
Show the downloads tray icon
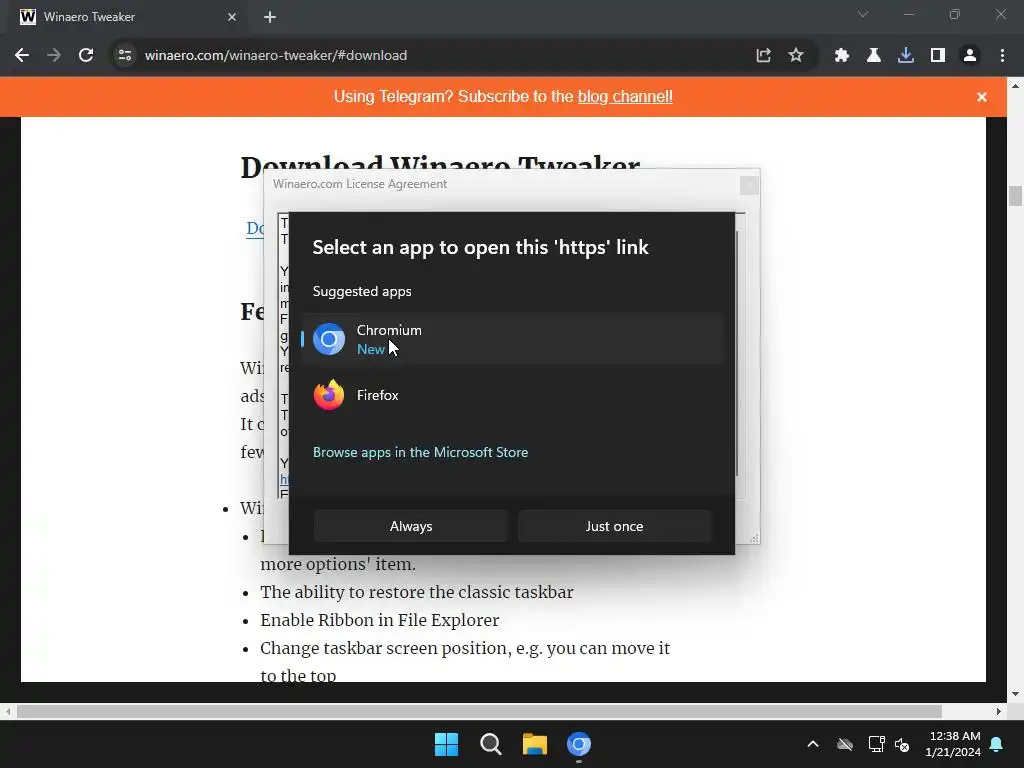[906, 56]
